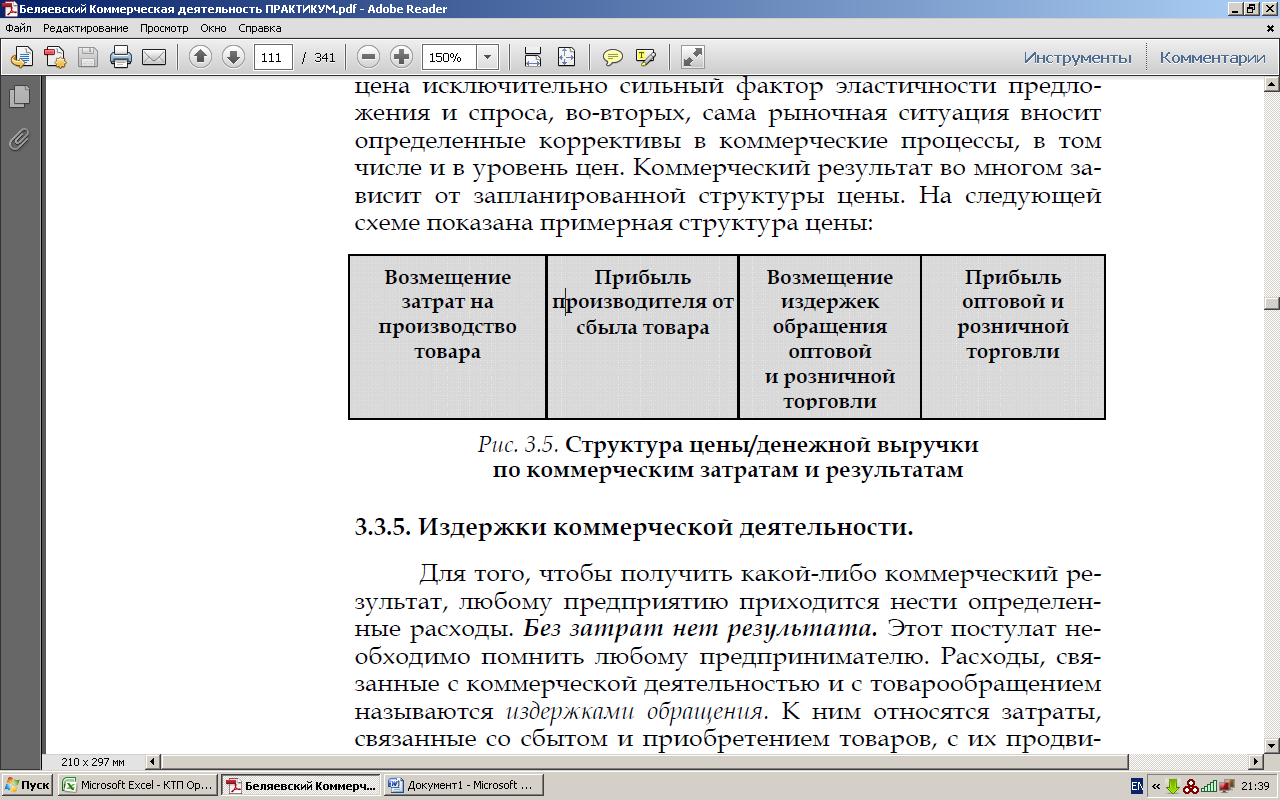Go to next page arrow button
Image resolution: width=1280 pixels, height=800 pixels.
point(233,57)
